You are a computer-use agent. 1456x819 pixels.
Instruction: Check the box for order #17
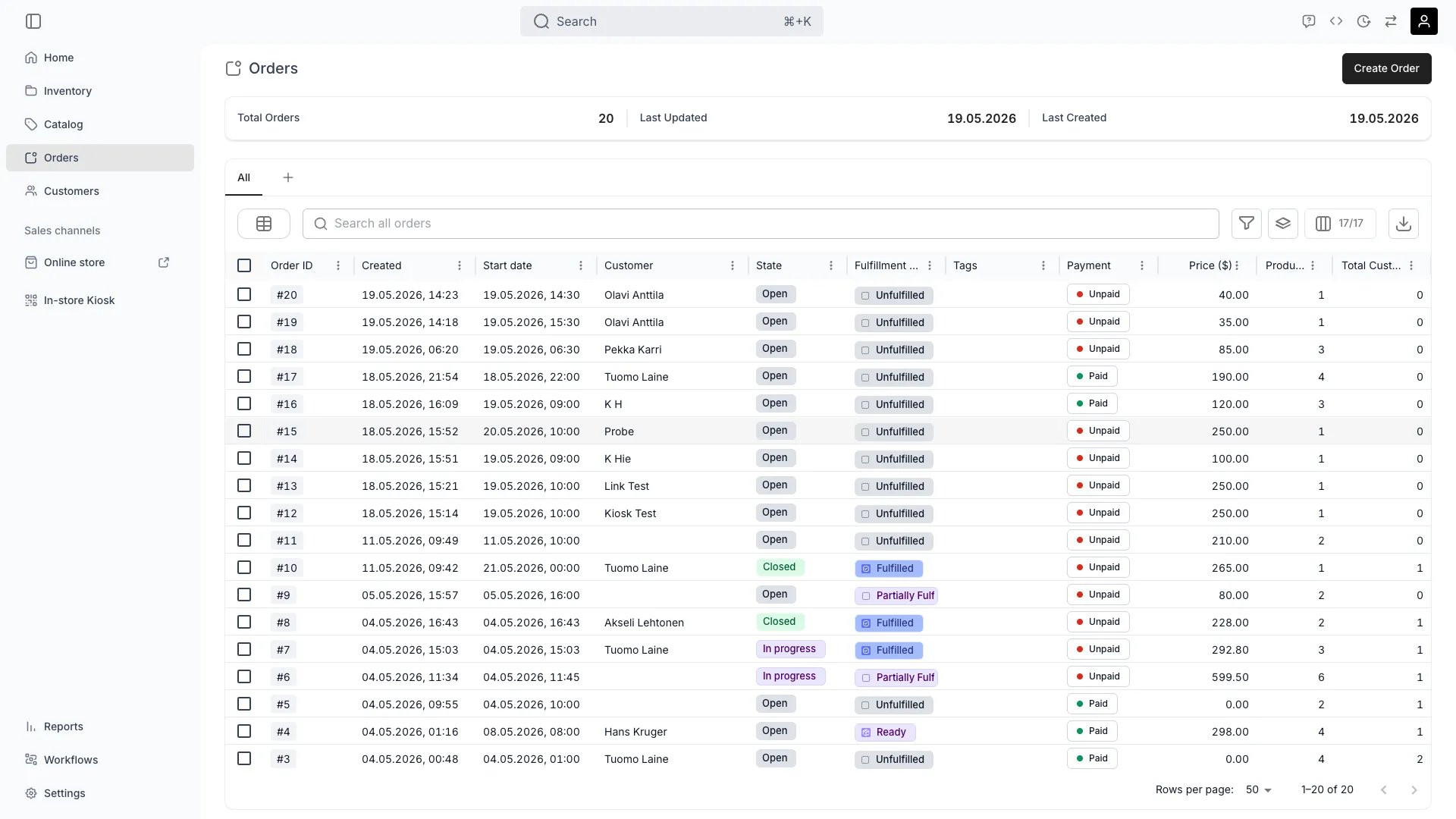pos(244,376)
